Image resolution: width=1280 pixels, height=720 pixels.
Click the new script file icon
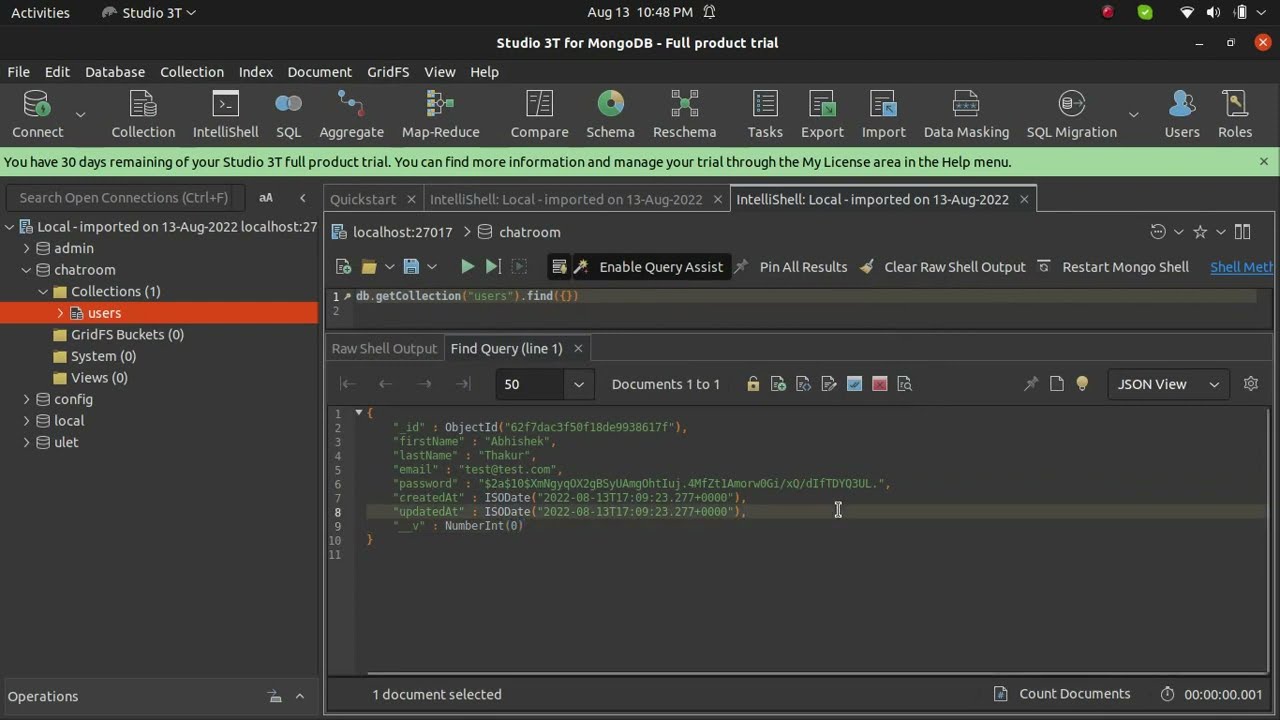click(x=344, y=267)
